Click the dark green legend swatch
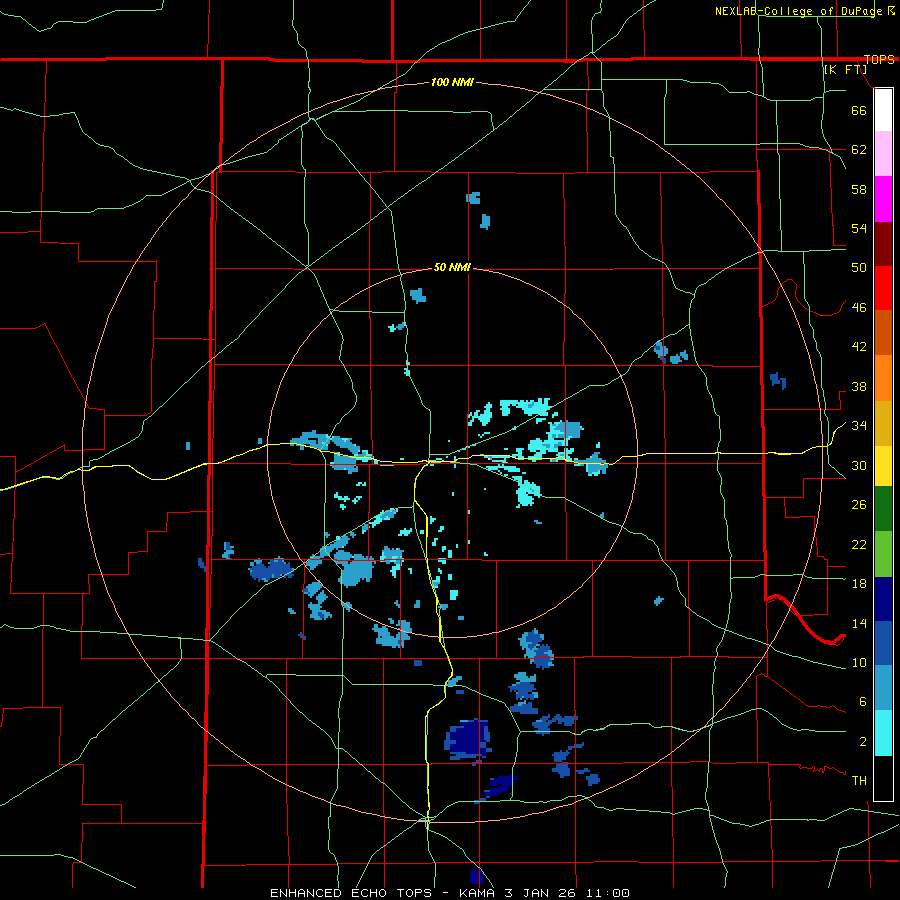The image size is (900, 900). click(x=883, y=509)
